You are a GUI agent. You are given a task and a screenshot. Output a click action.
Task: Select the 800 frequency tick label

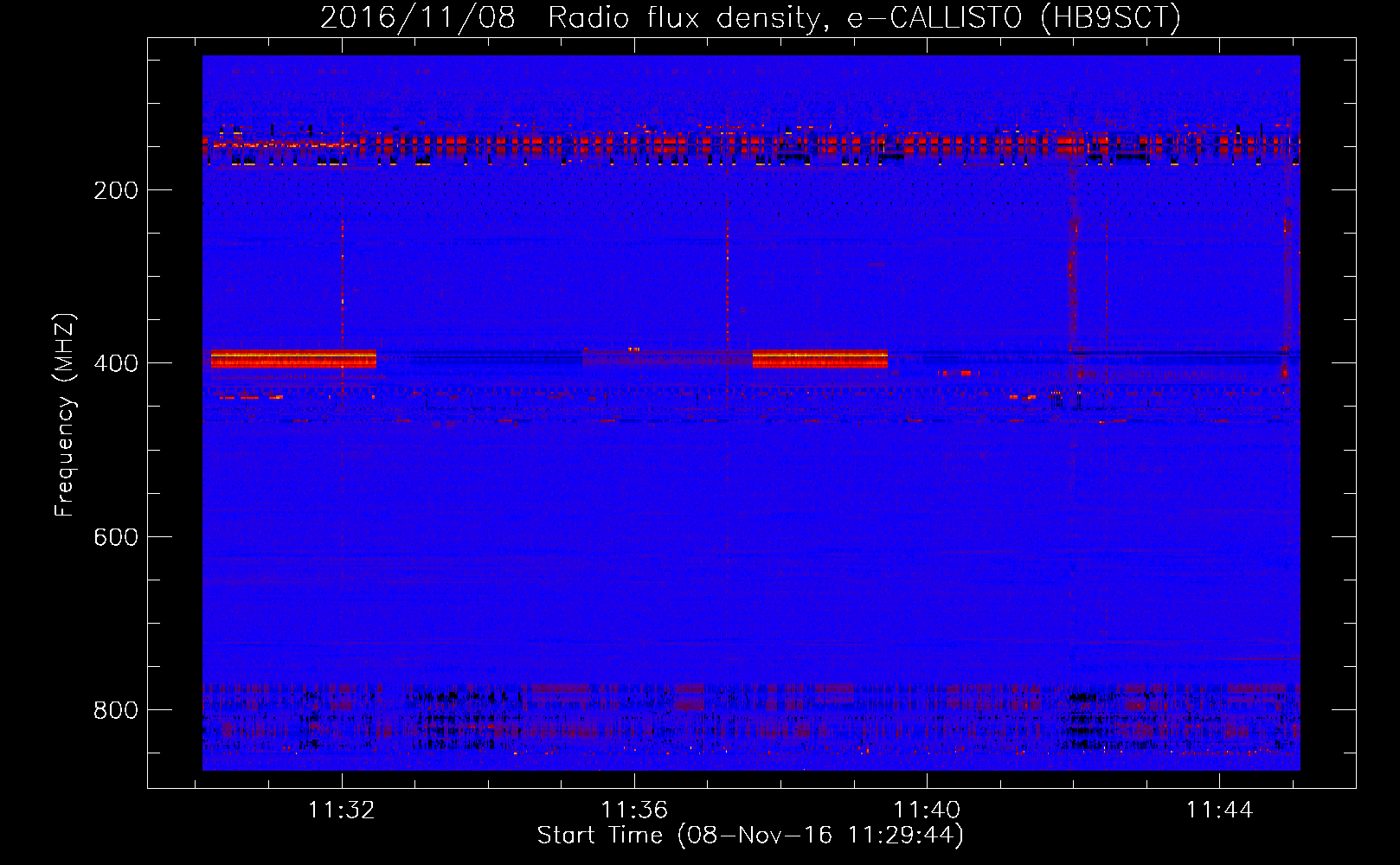(x=116, y=710)
